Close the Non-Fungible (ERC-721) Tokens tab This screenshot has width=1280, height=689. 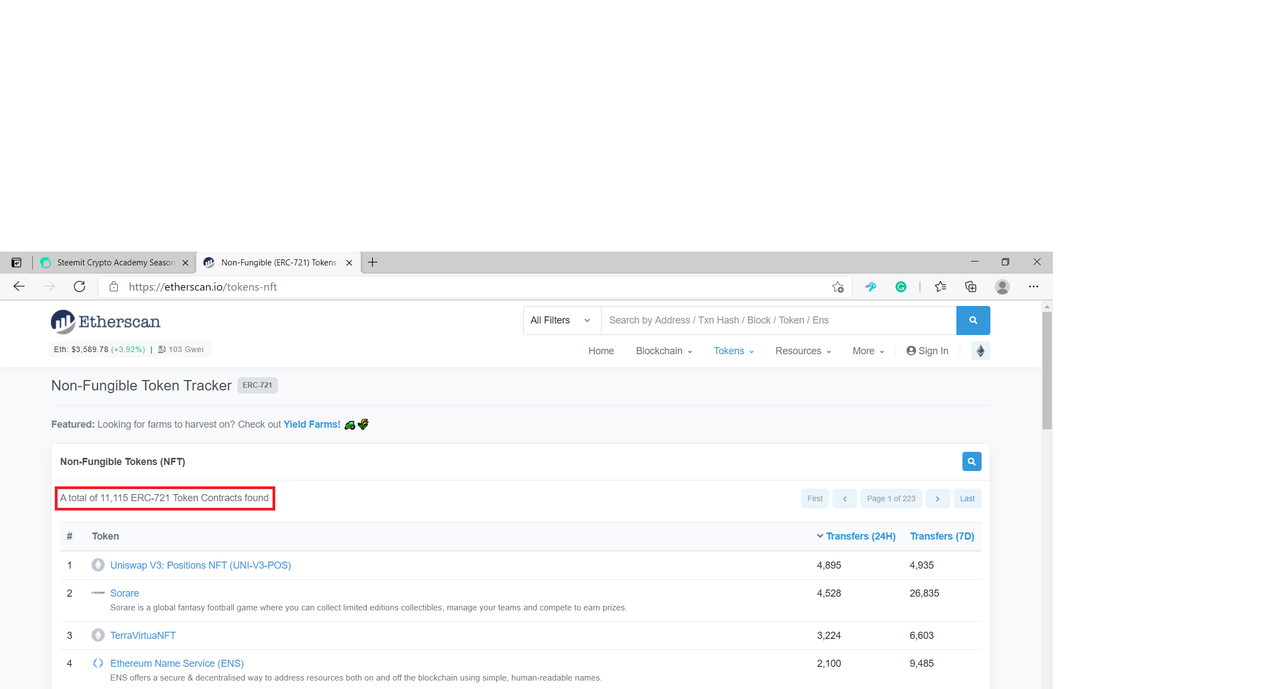coord(349,263)
